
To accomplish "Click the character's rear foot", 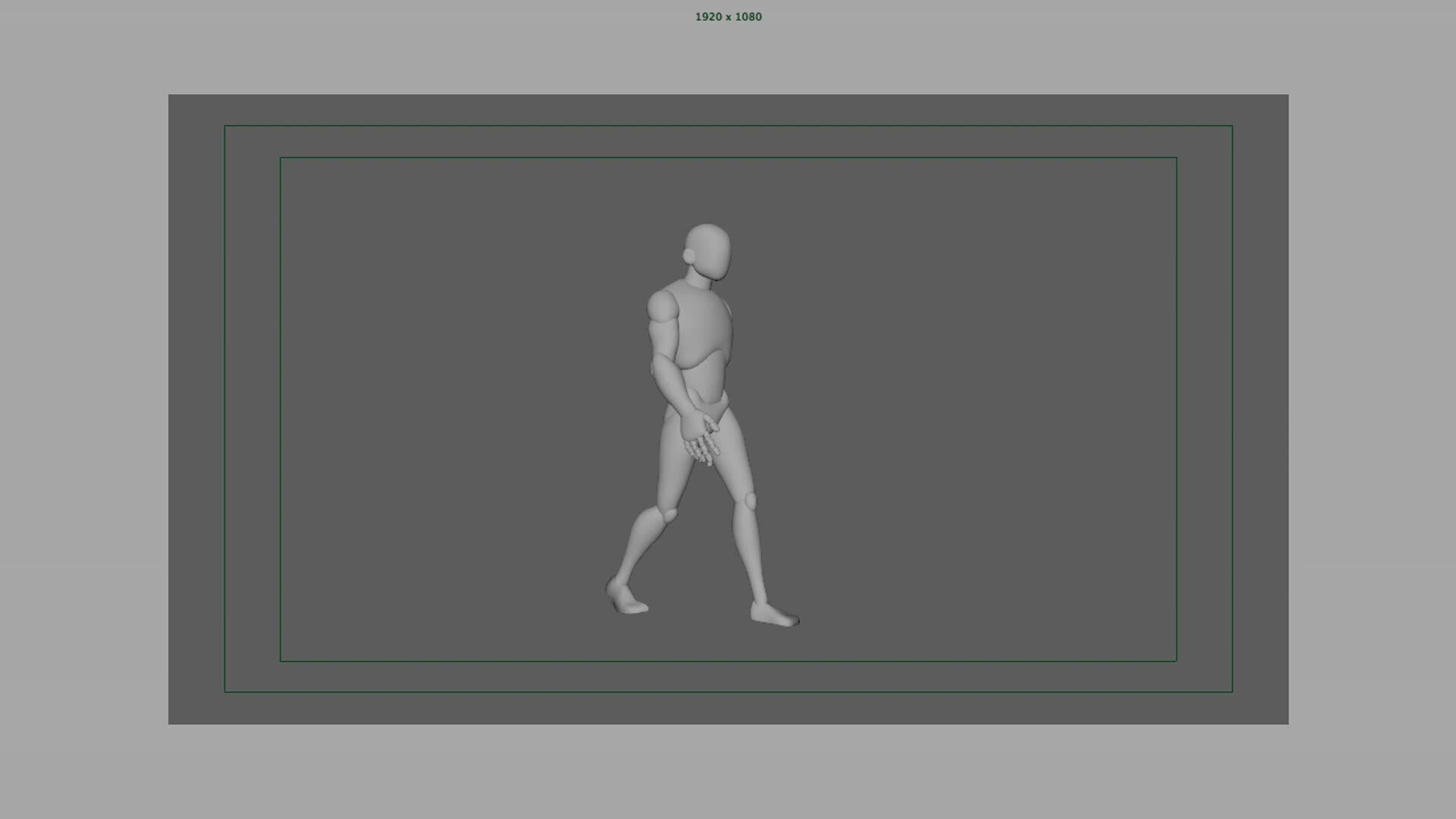I will click(629, 607).
